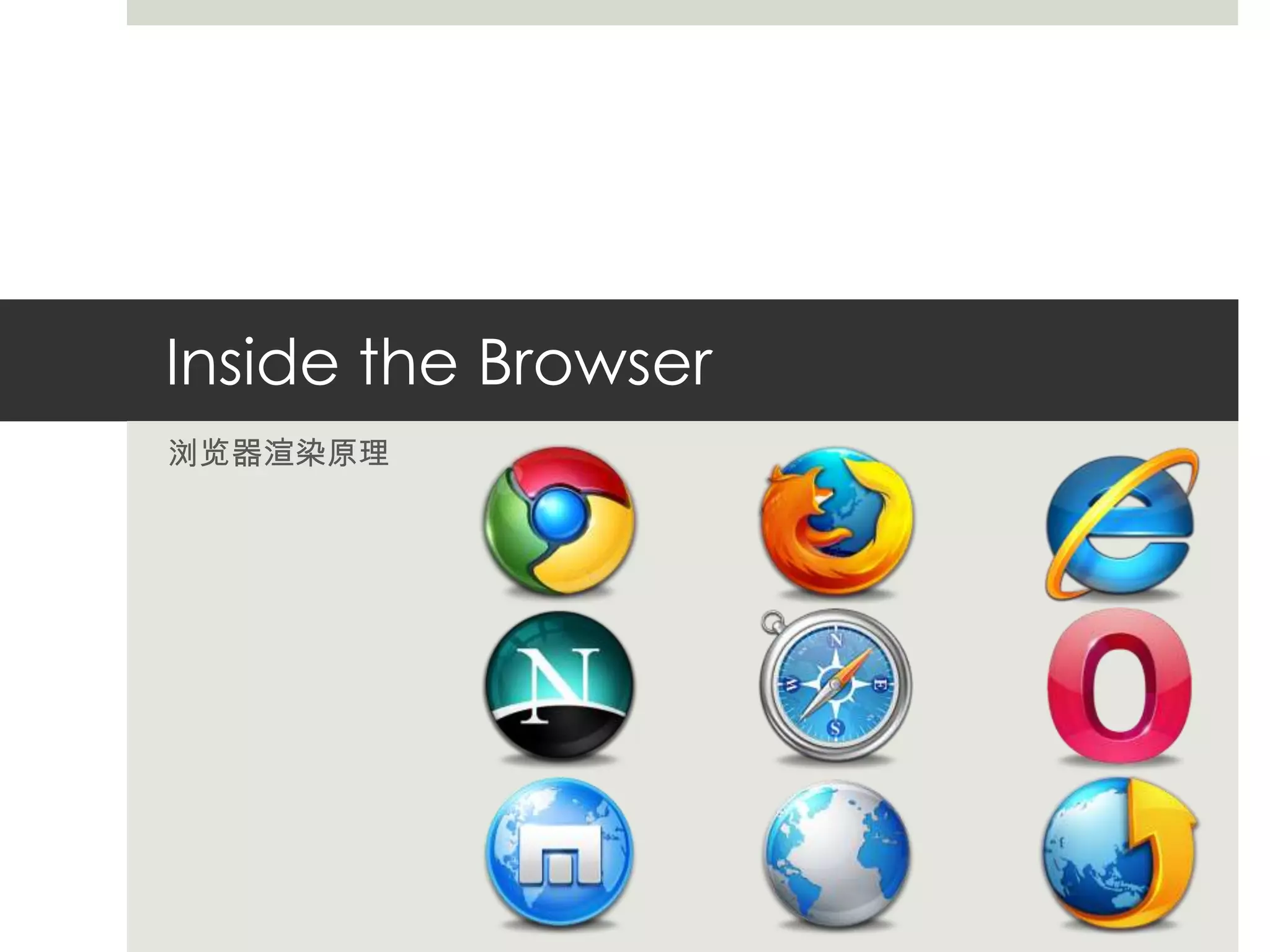Click the light gray strip at slide top

pyautogui.click(x=682, y=12)
